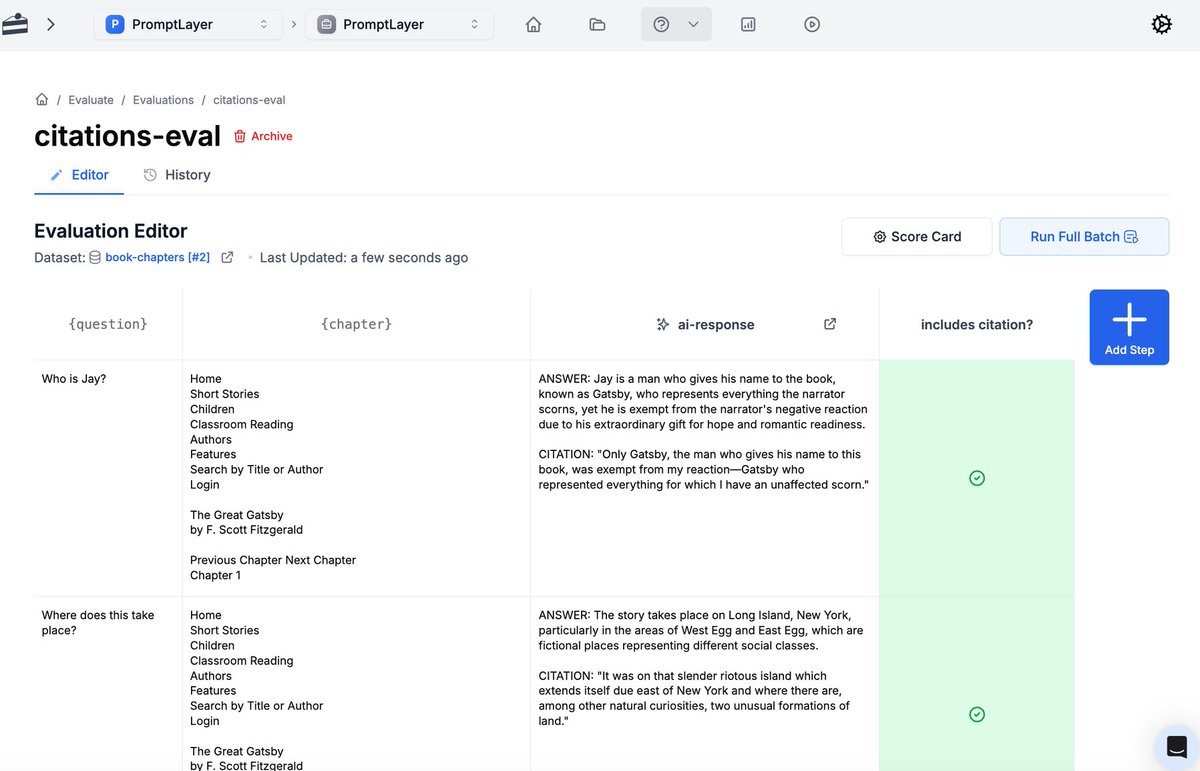
Task: Open the Score Card
Action: (917, 237)
